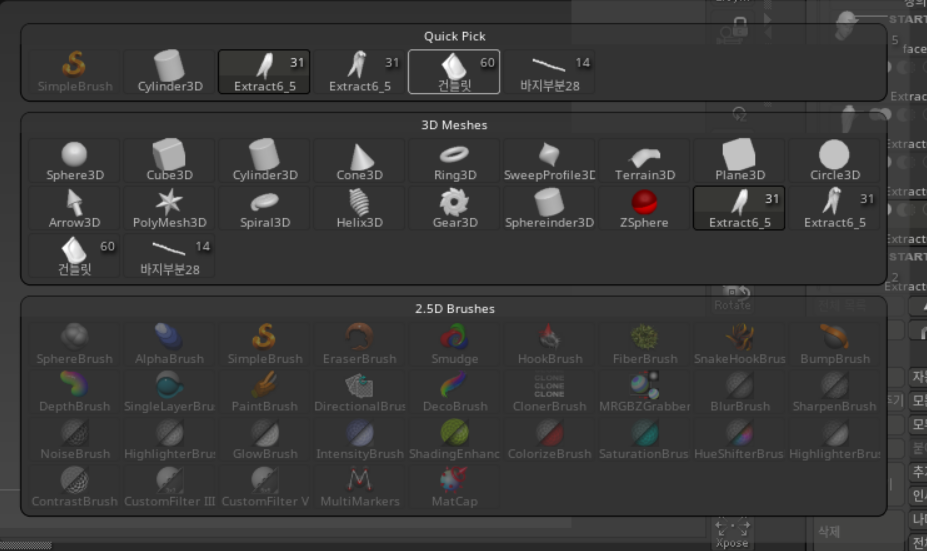Choose the BumpBrush
The image size is (927, 551).
pyautogui.click(x=834, y=345)
